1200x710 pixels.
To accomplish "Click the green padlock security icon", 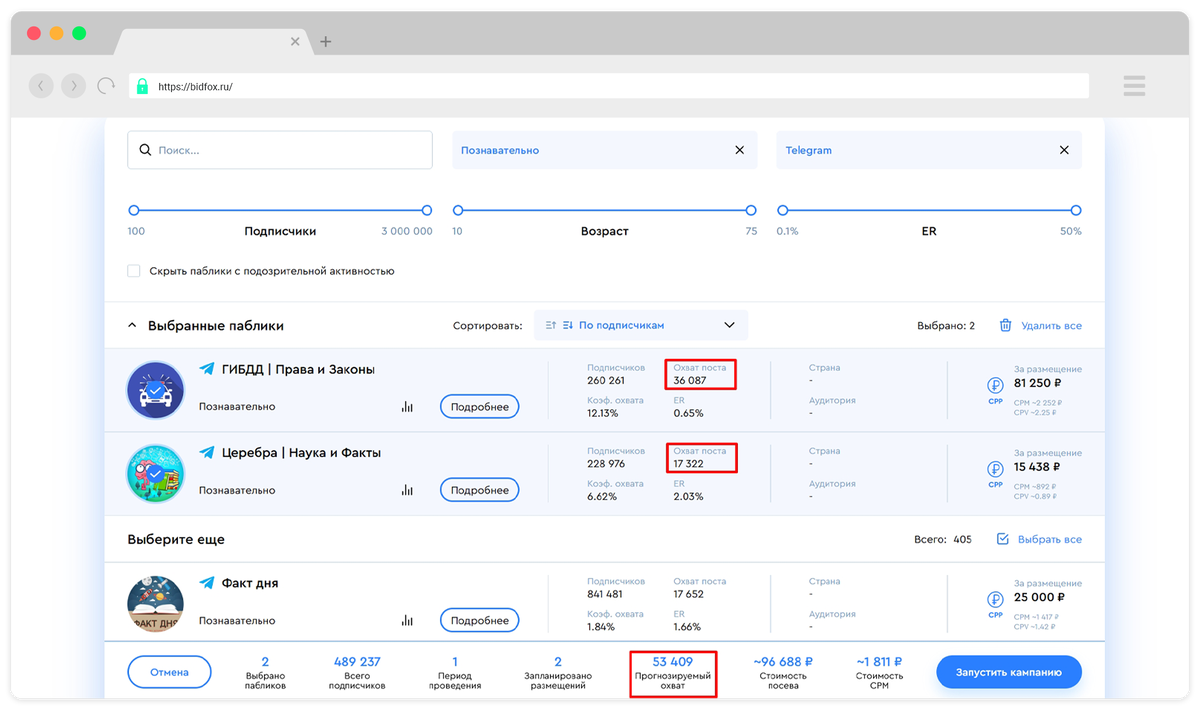I will [142, 86].
